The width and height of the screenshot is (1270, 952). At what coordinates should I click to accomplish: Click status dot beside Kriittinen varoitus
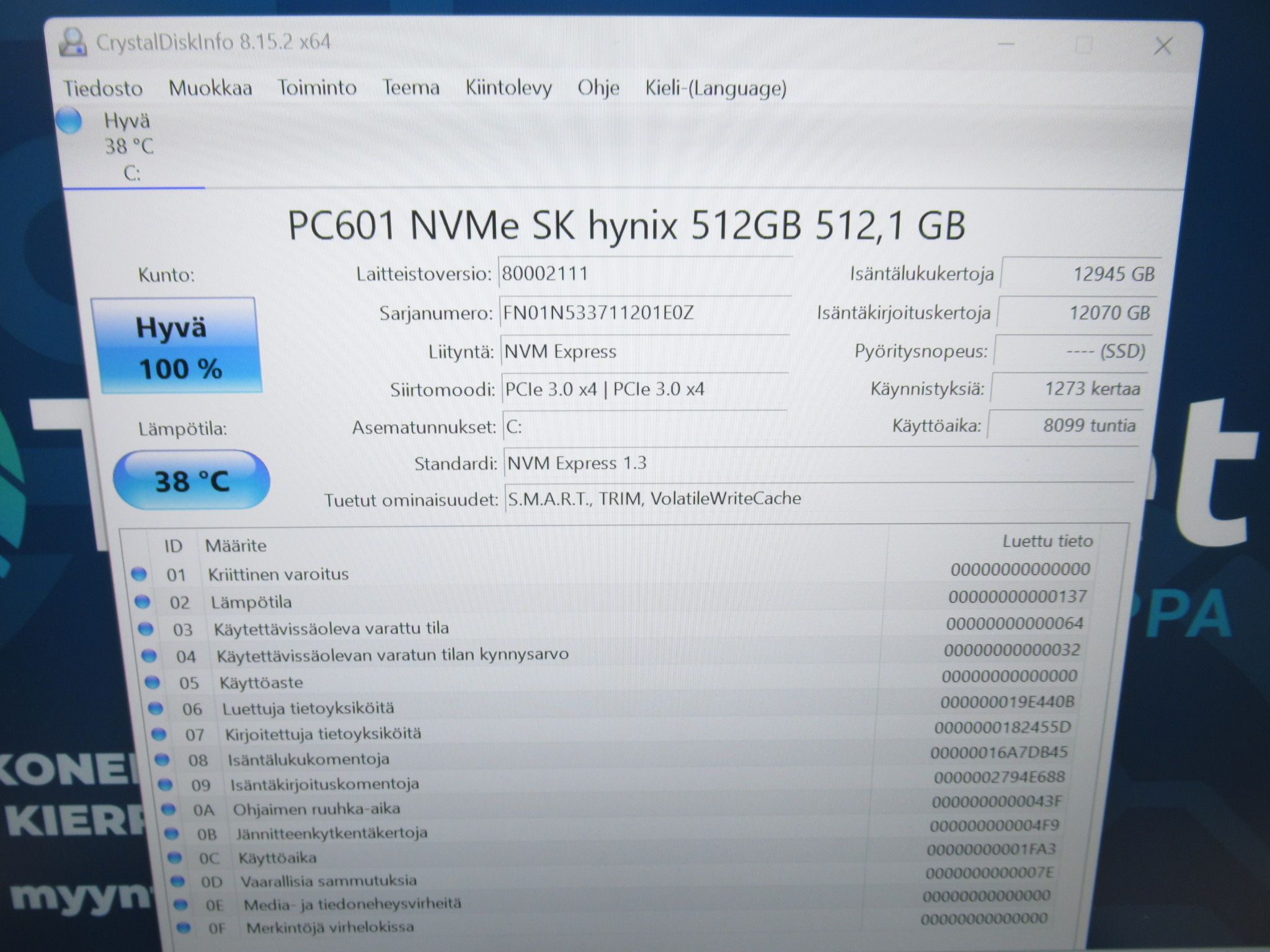pyautogui.click(x=139, y=575)
